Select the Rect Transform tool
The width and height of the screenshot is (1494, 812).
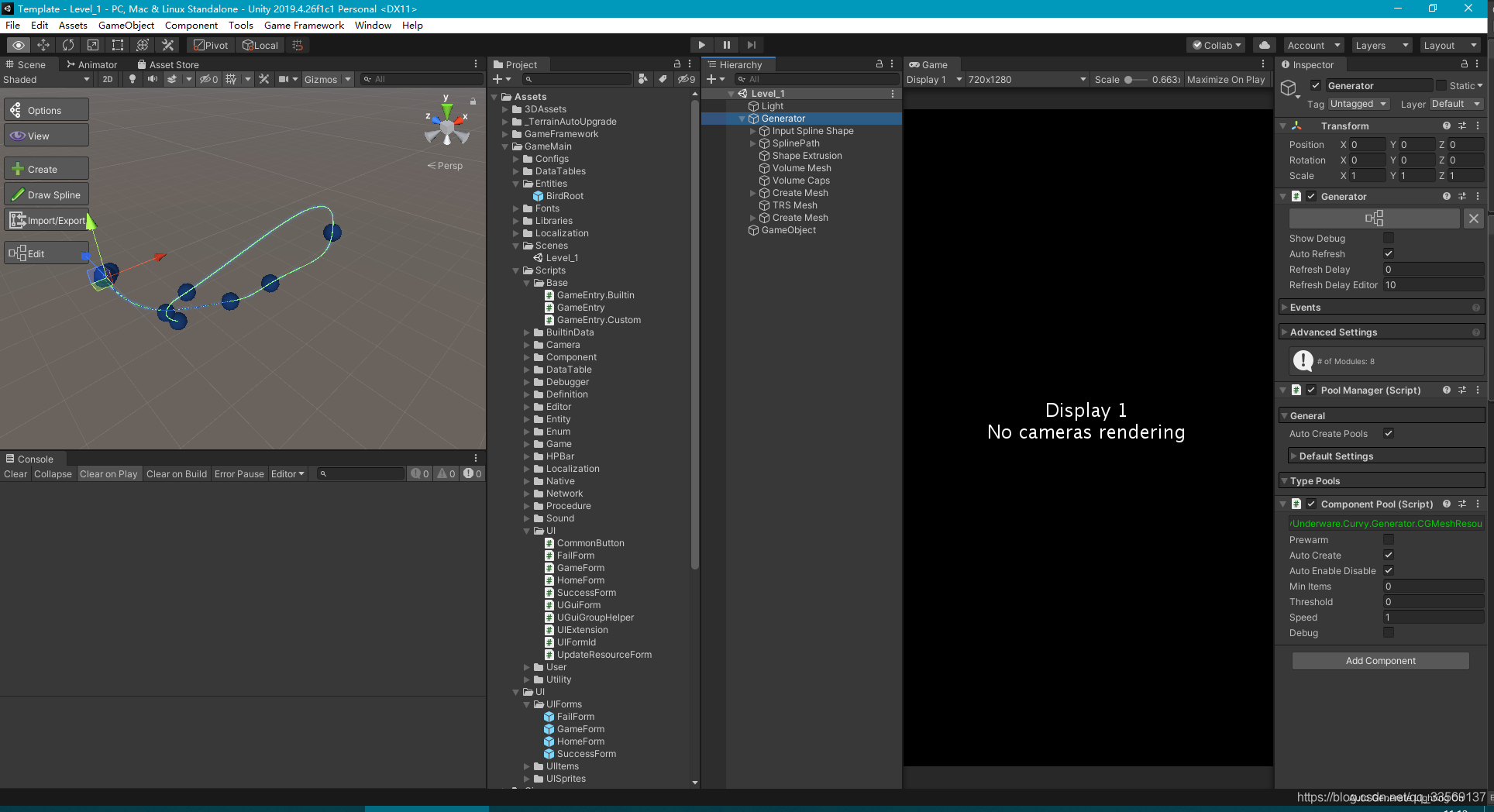point(118,45)
